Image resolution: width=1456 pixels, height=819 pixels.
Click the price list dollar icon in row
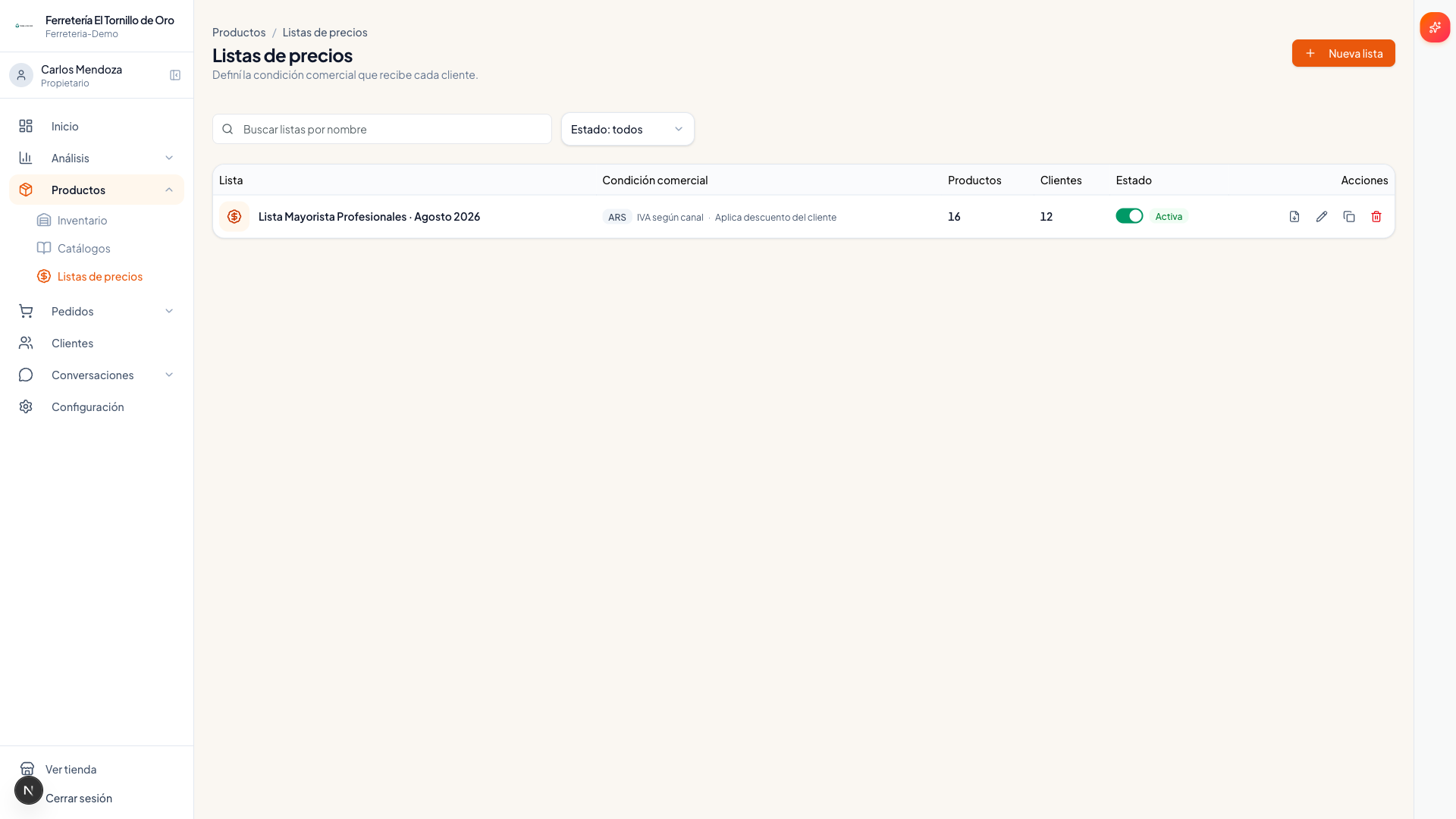[x=234, y=217]
